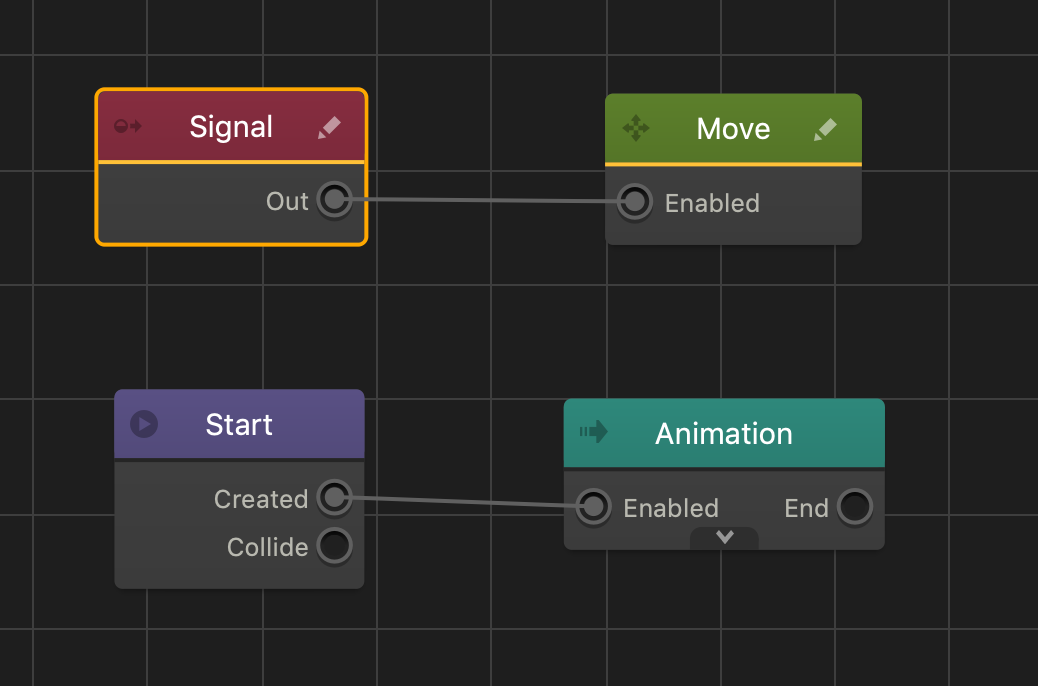Click the wire connecting Signal to Move

tap(484, 201)
